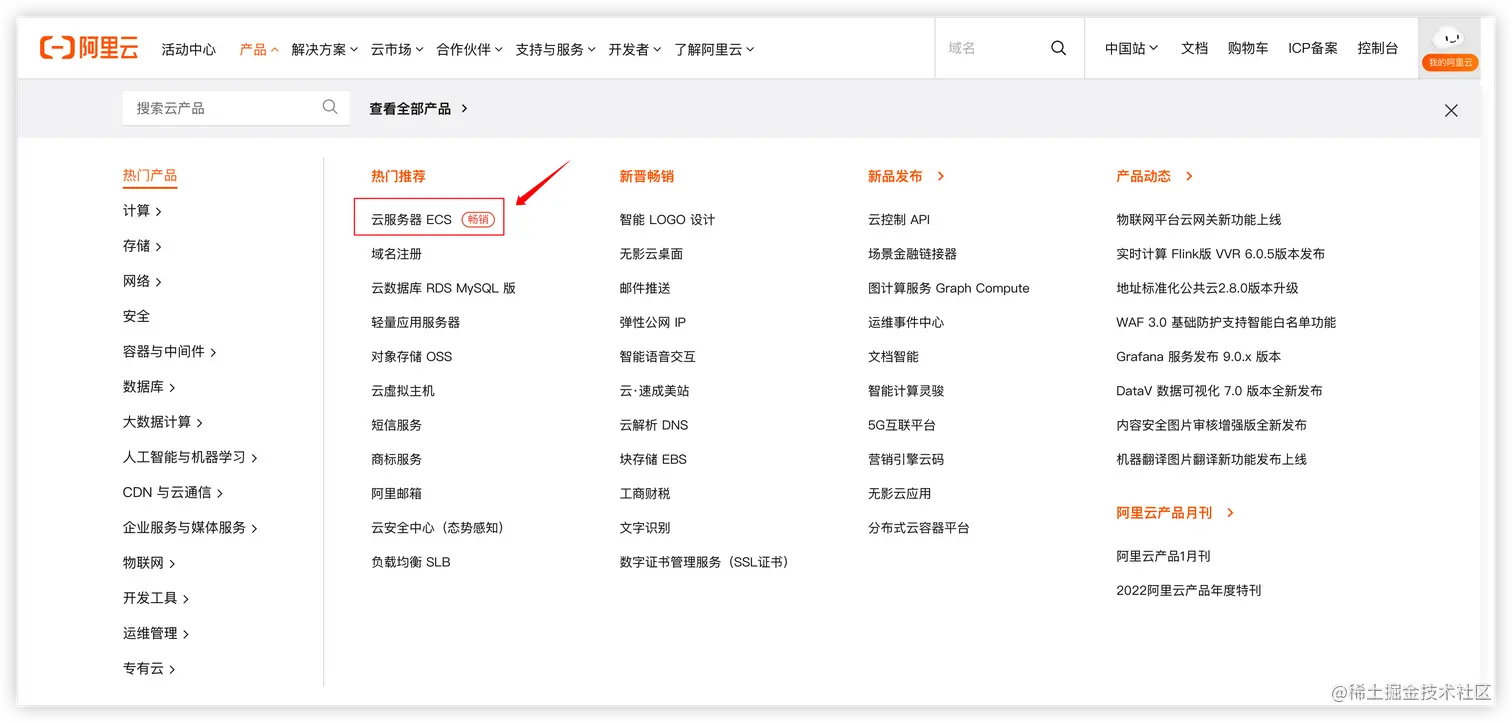Expand 运维管理 category
The width and height of the screenshot is (1512, 723).
point(156,633)
